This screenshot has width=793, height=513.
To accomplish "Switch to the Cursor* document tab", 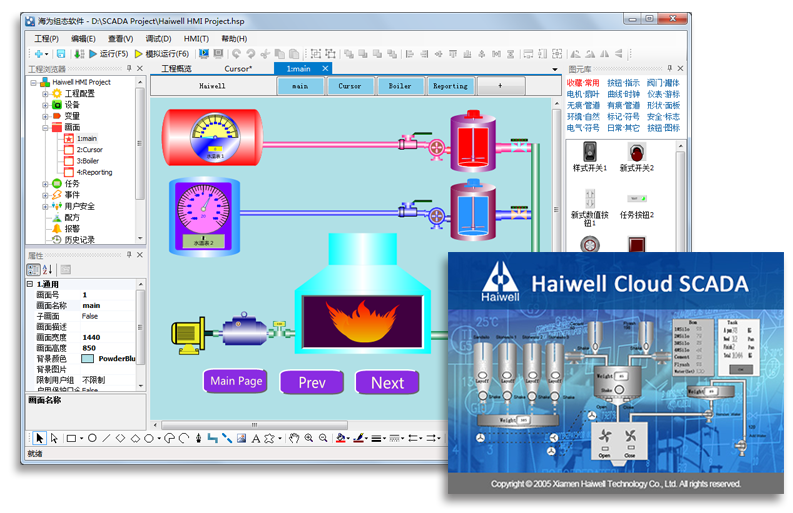I will click(238, 69).
